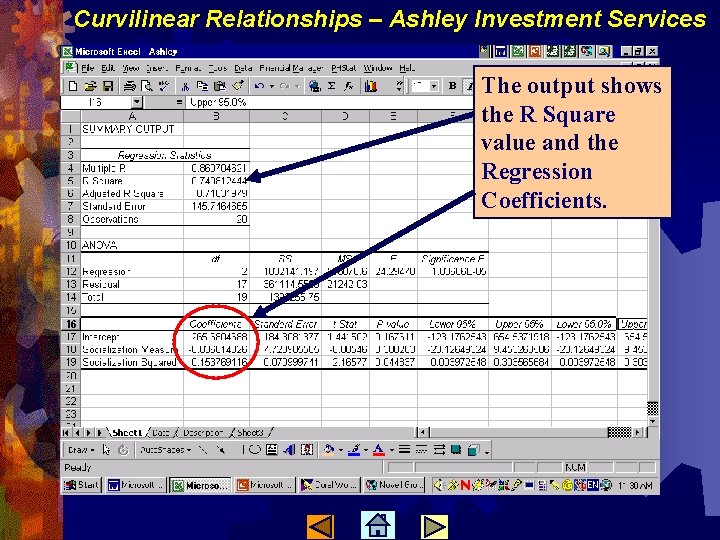720x540 pixels.
Task: Open the Edit menu
Action: point(108,68)
